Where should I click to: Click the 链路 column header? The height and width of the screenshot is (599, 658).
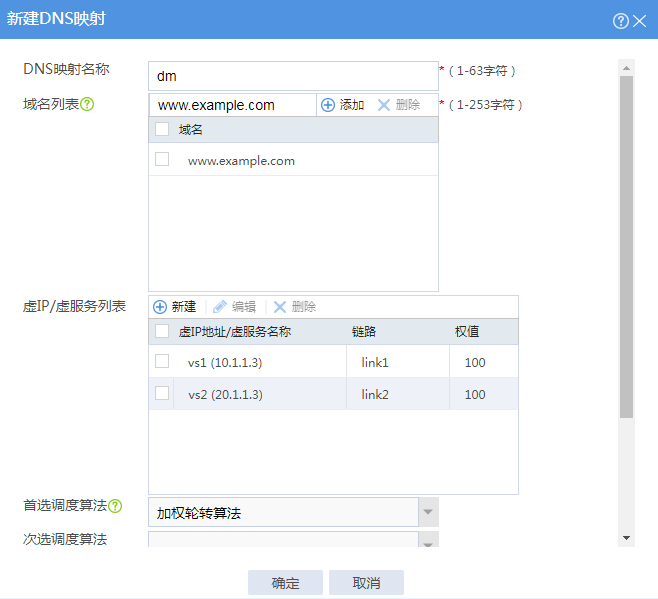[364, 332]
